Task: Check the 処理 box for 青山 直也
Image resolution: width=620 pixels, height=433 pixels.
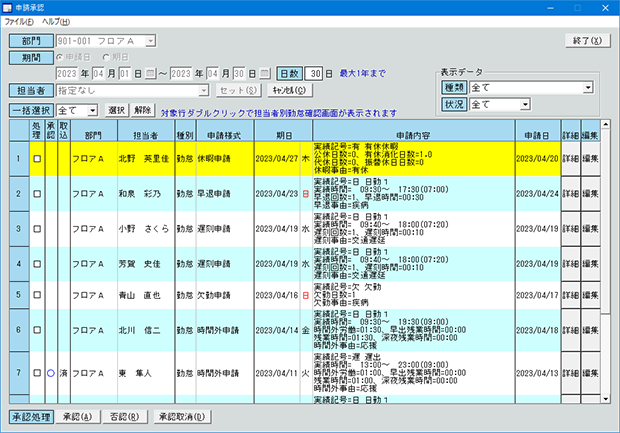Action: 37,295
